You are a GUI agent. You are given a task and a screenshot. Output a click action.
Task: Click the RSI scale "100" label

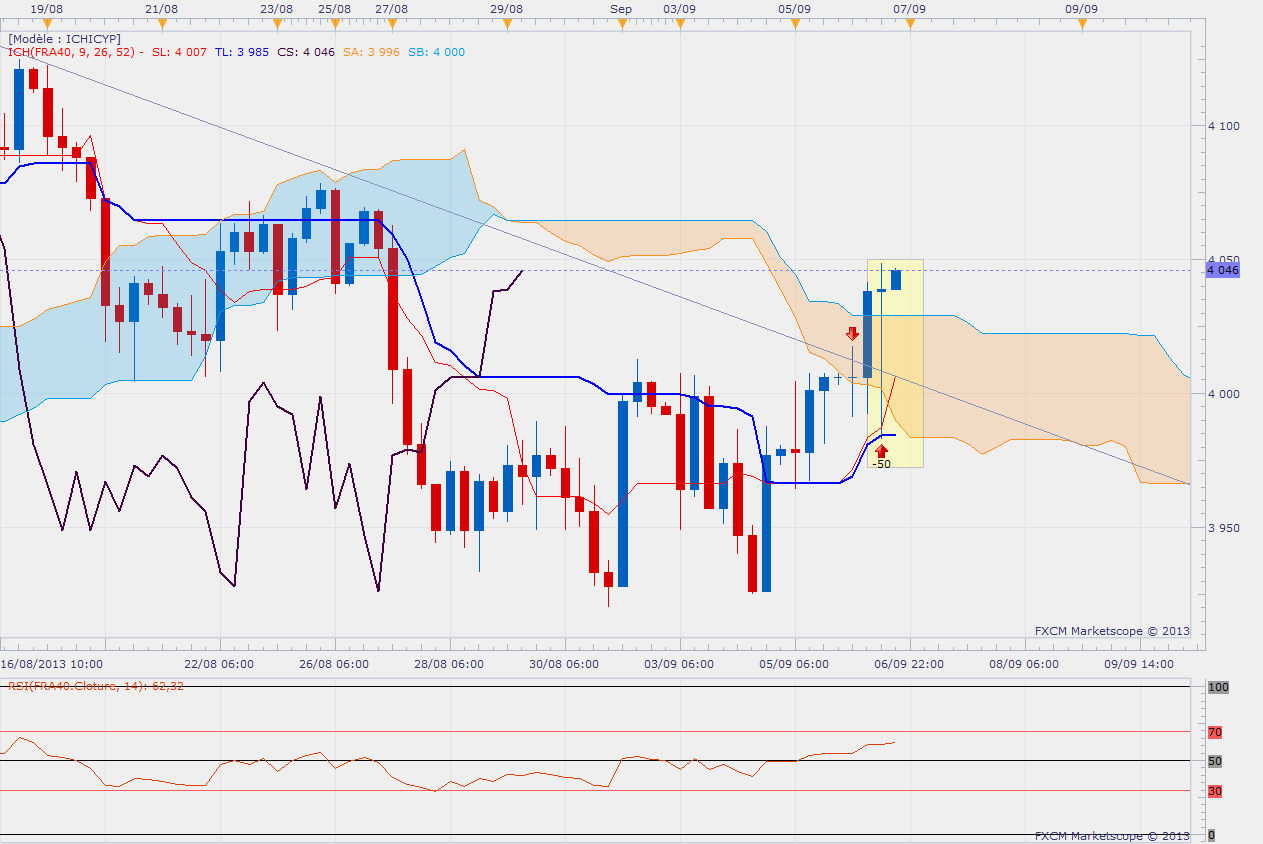[x=1218, y=688]
